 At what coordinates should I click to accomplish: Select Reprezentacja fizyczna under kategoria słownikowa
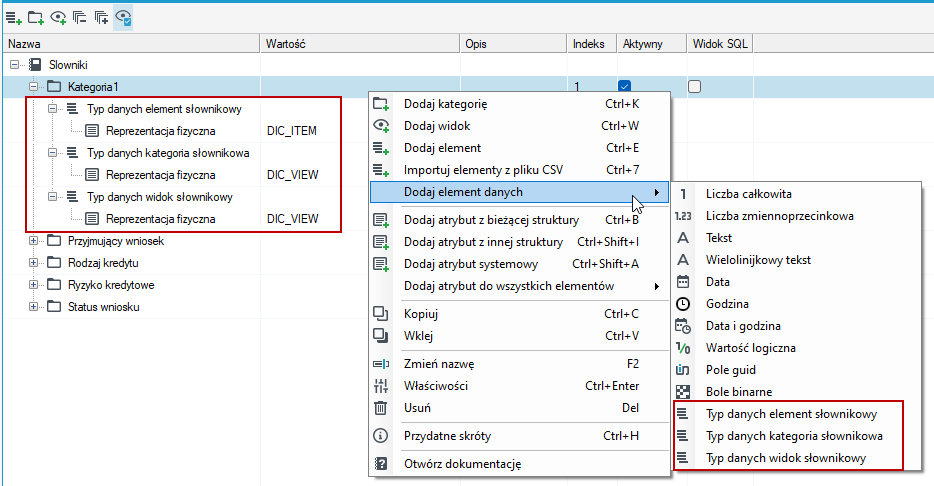[161, 175]
